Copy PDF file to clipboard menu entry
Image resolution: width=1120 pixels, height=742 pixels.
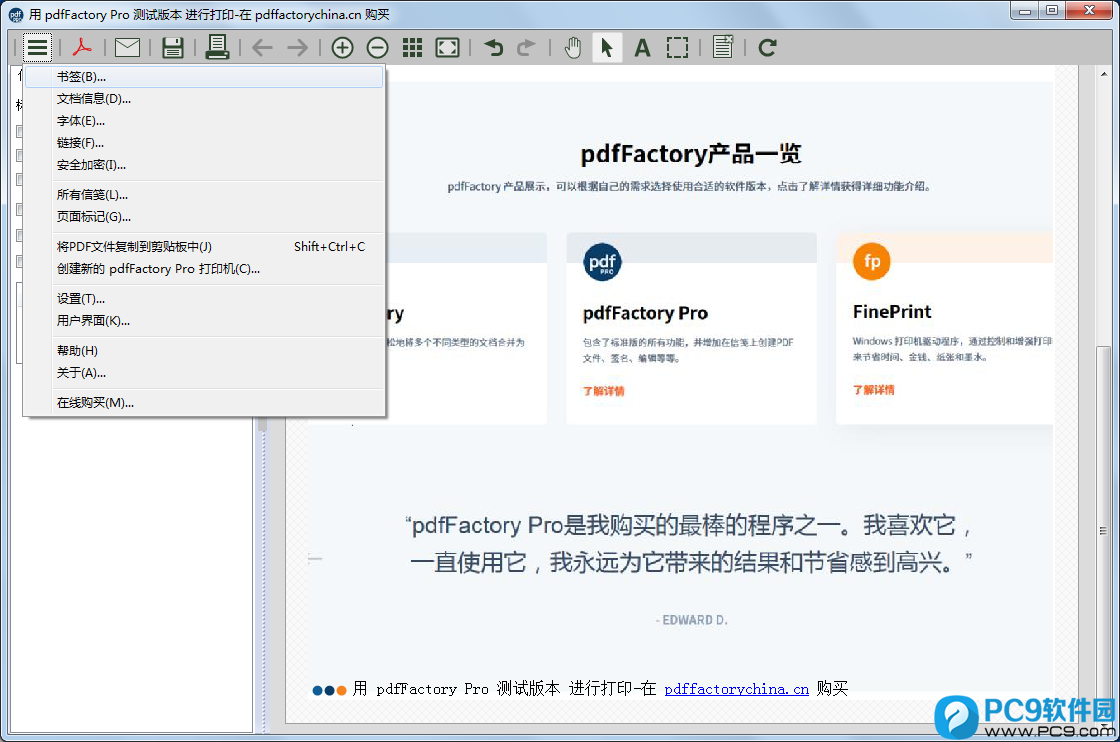(x=204, y=246)
